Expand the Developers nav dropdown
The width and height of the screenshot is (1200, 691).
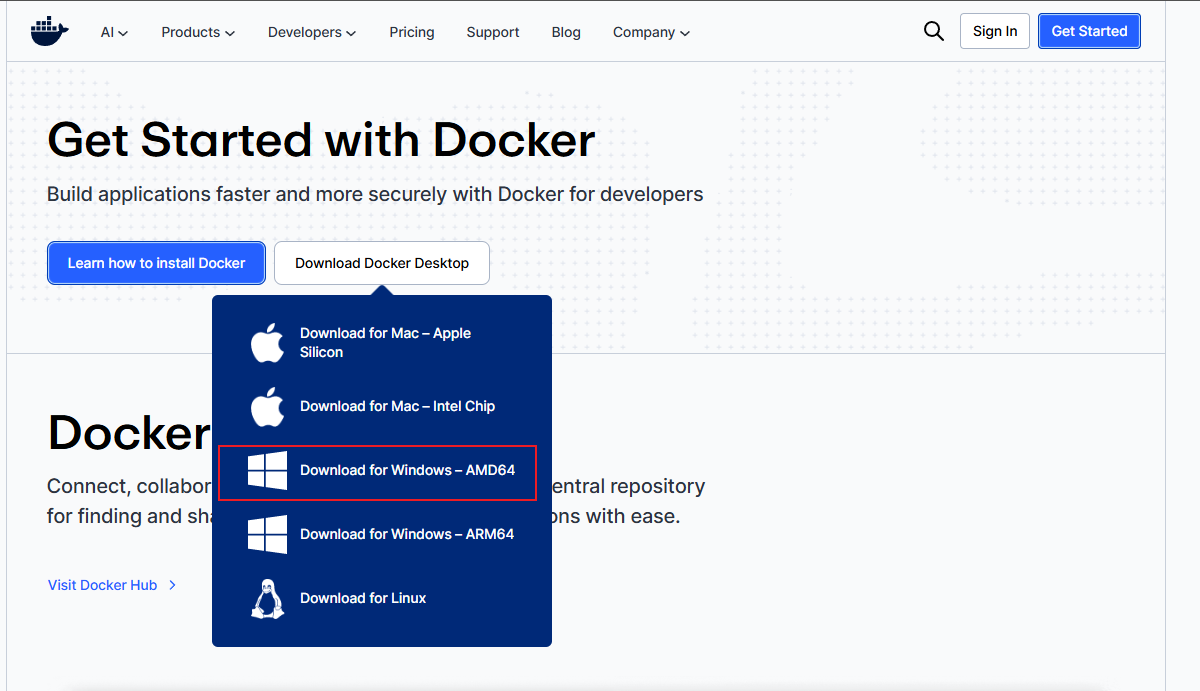point(312,32)
